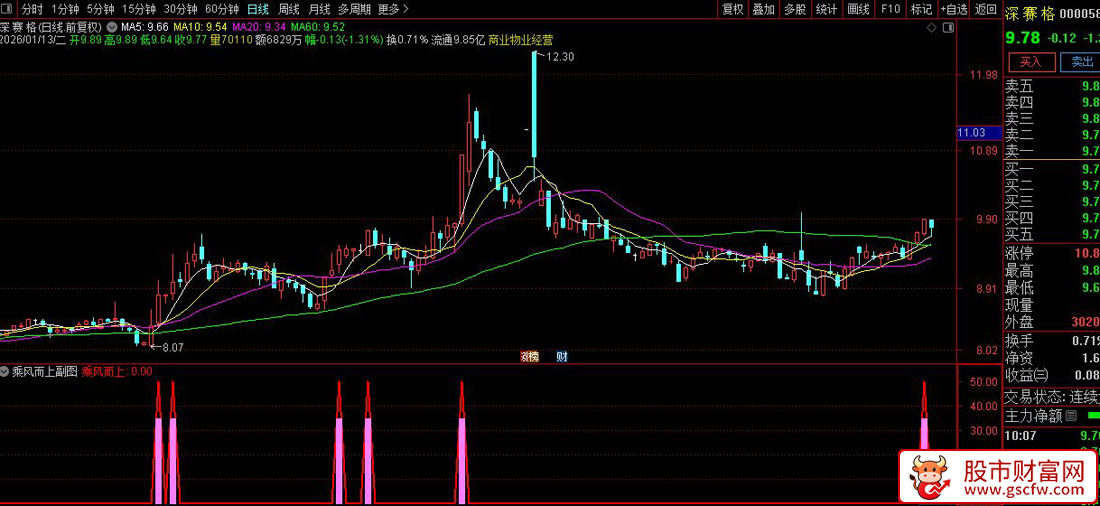Screen dimensions: 1100x506
Task: Select the 60分钟 period
Action: [x=222, y=9]
